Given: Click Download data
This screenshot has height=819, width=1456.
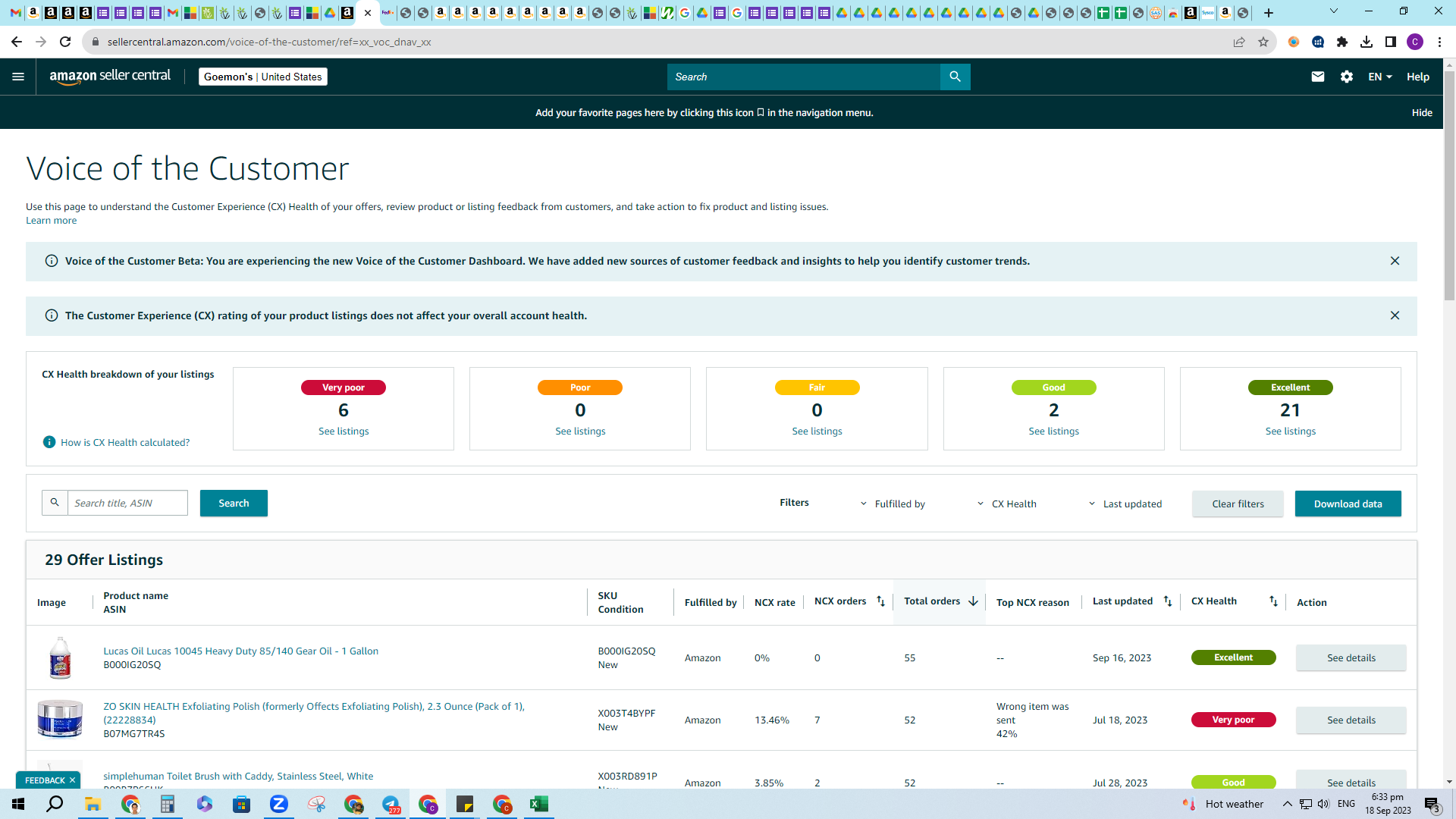Looking at the screenshot, I should (x=1348, y=504).
